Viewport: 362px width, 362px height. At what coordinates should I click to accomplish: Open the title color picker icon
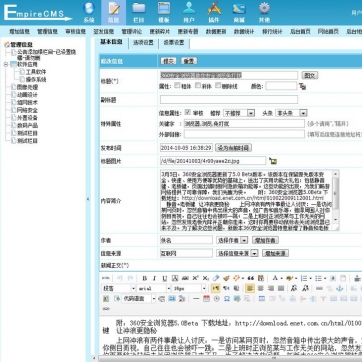(x=302, y=86)
